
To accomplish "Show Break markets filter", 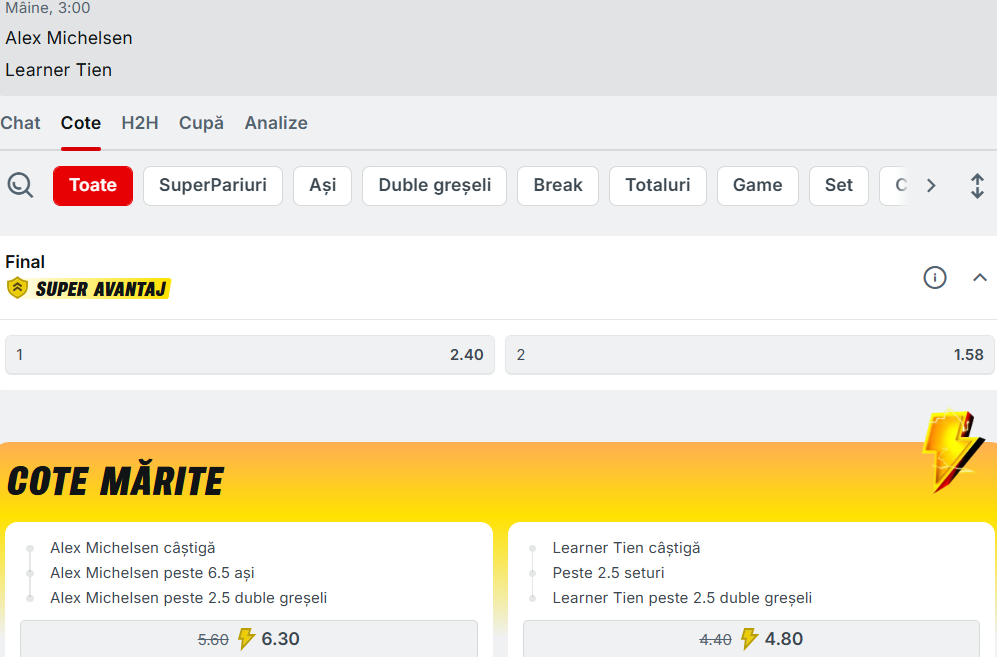I will (558, 186).
